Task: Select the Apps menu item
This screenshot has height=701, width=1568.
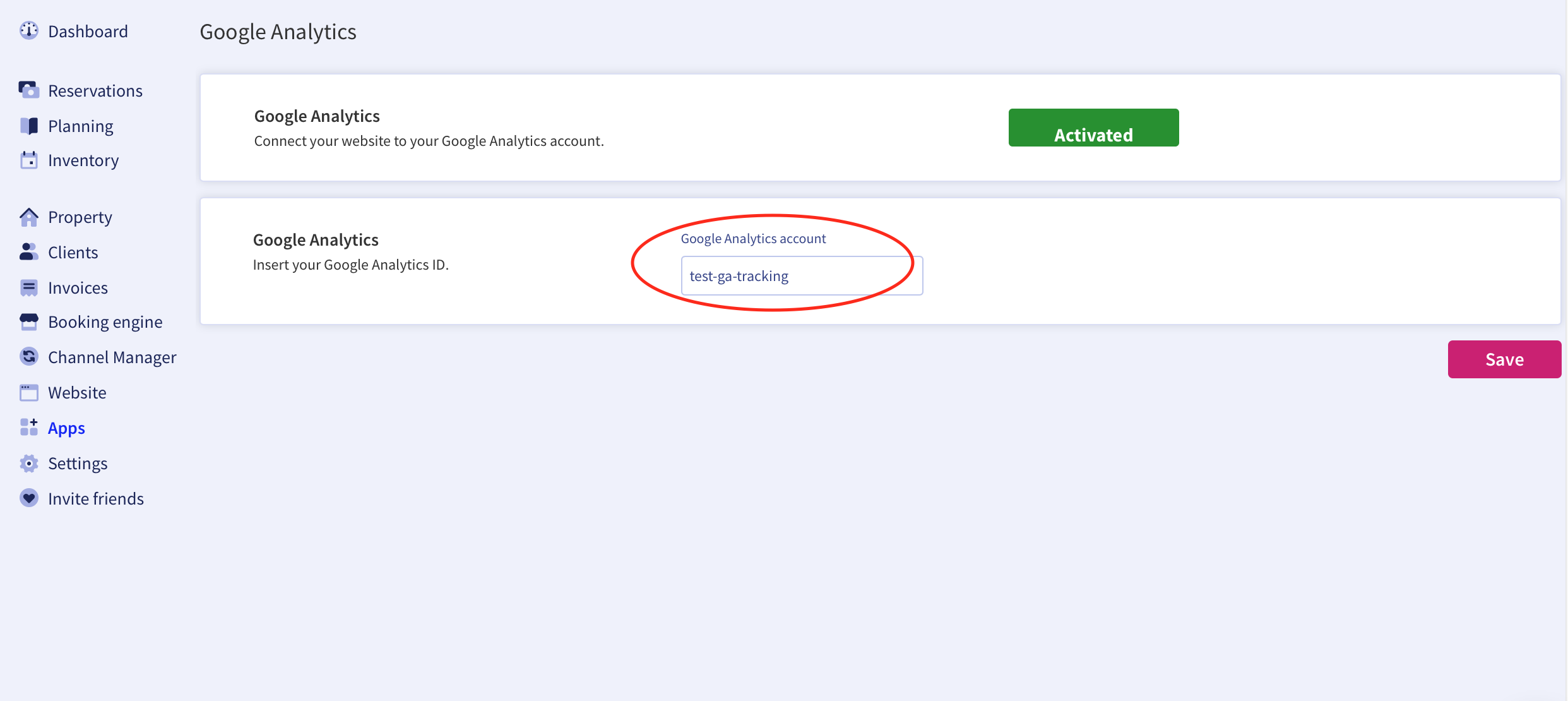Action: pos(66,428)
